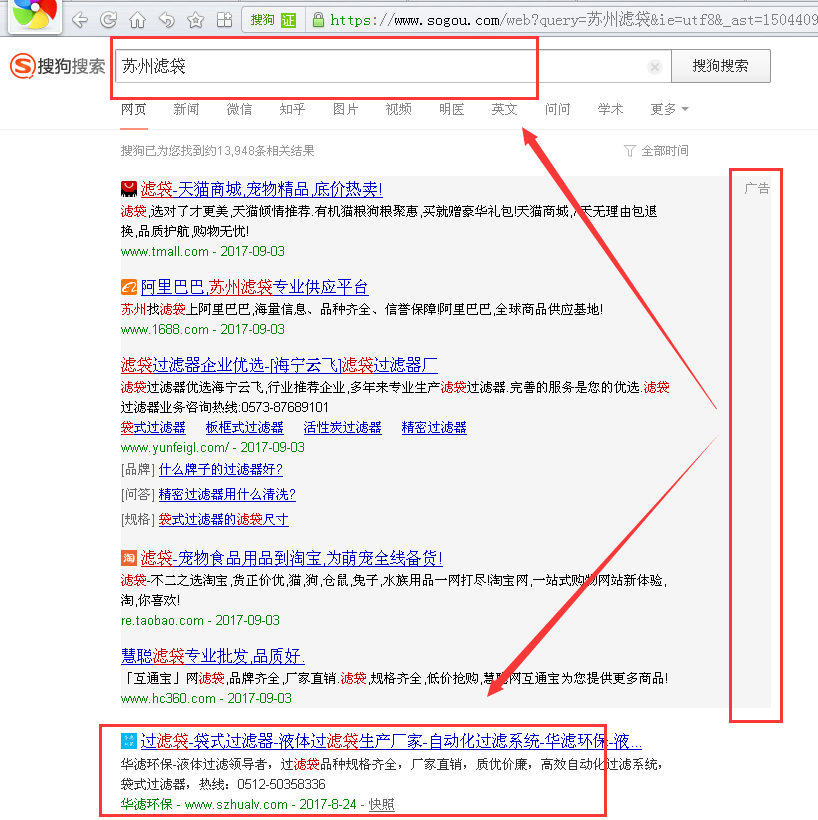Click the 活性炭过滤器 sublink
Image resolution: width=818 pixels, height=820 pixels.
point(343,427)
